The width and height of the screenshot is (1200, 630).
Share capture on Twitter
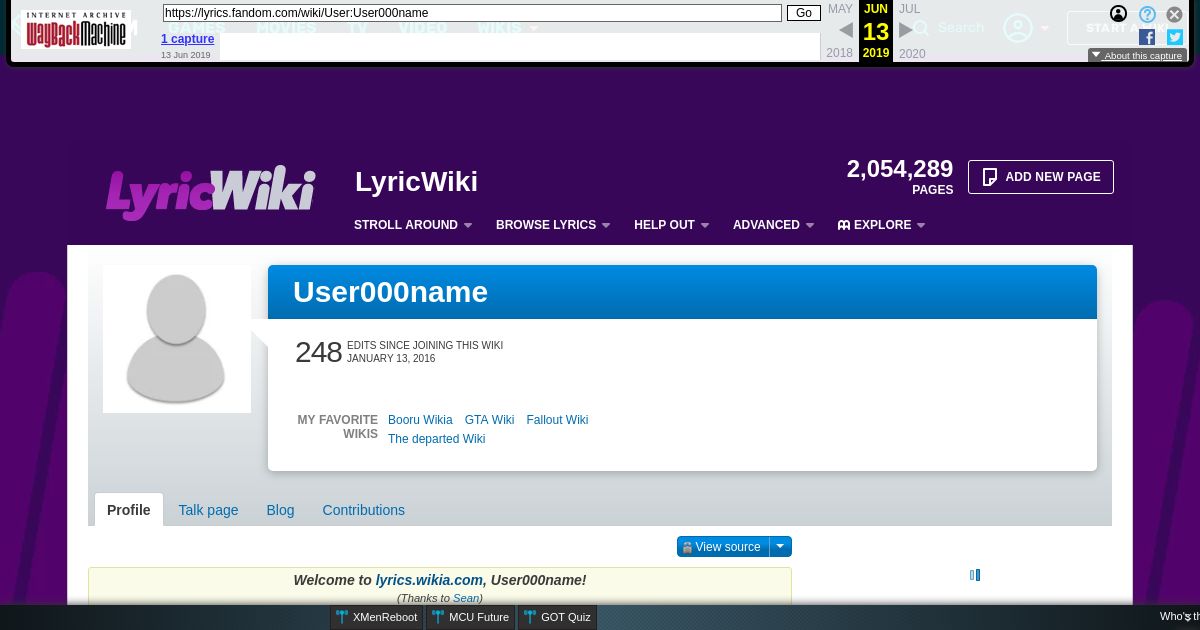(1175, 37)
